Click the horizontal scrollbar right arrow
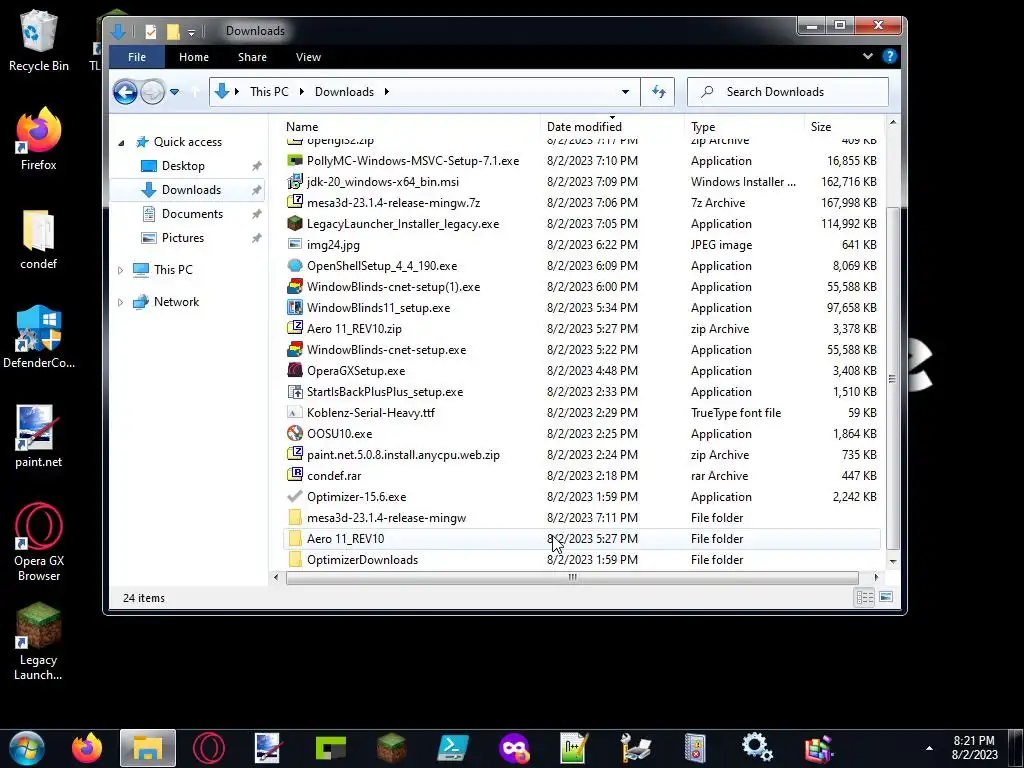This screenshot has width=1024, height=768. 876,577
